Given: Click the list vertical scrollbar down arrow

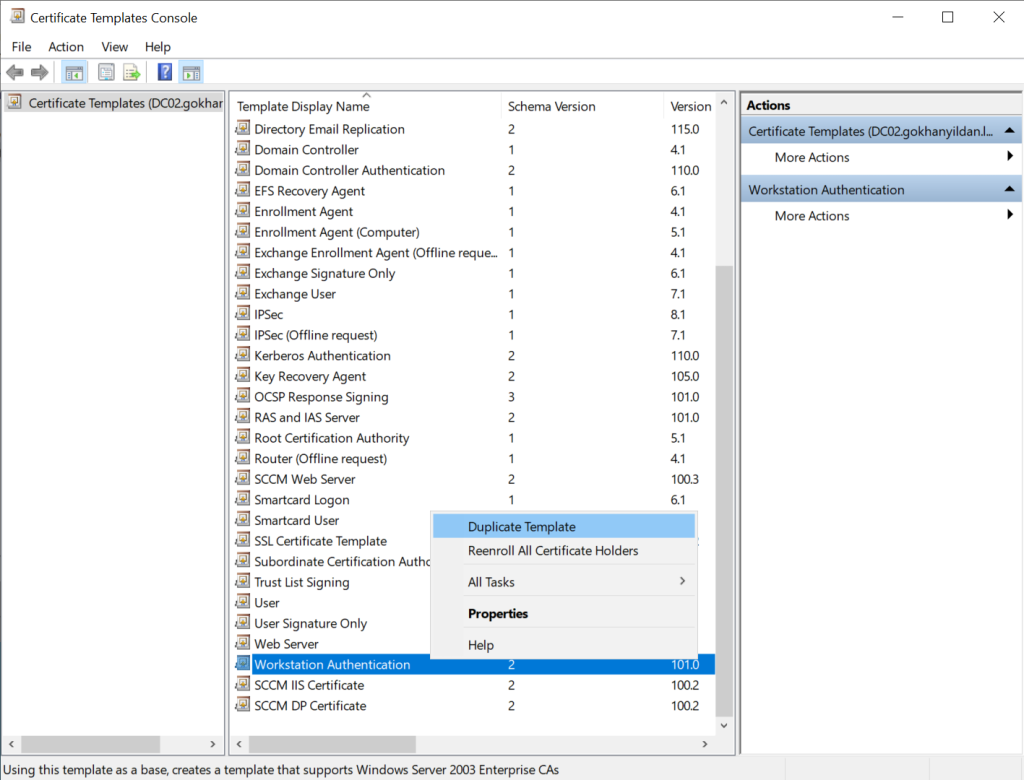Looking at the screenshot, I should pos(724,725).
